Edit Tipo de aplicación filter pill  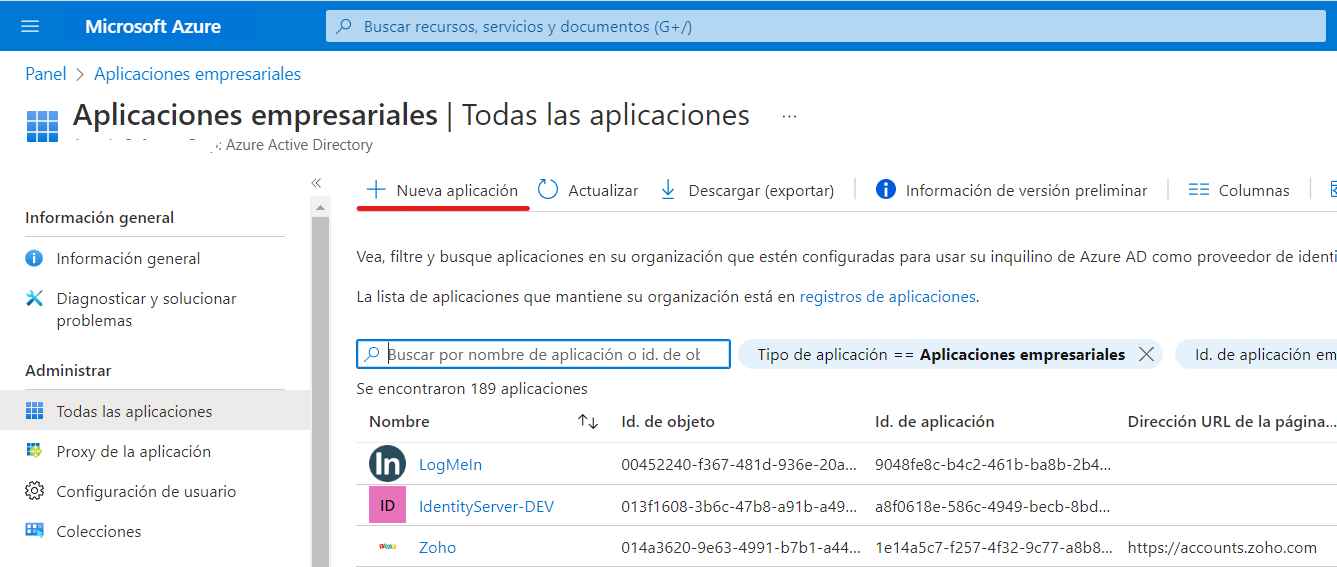[940, 354]
